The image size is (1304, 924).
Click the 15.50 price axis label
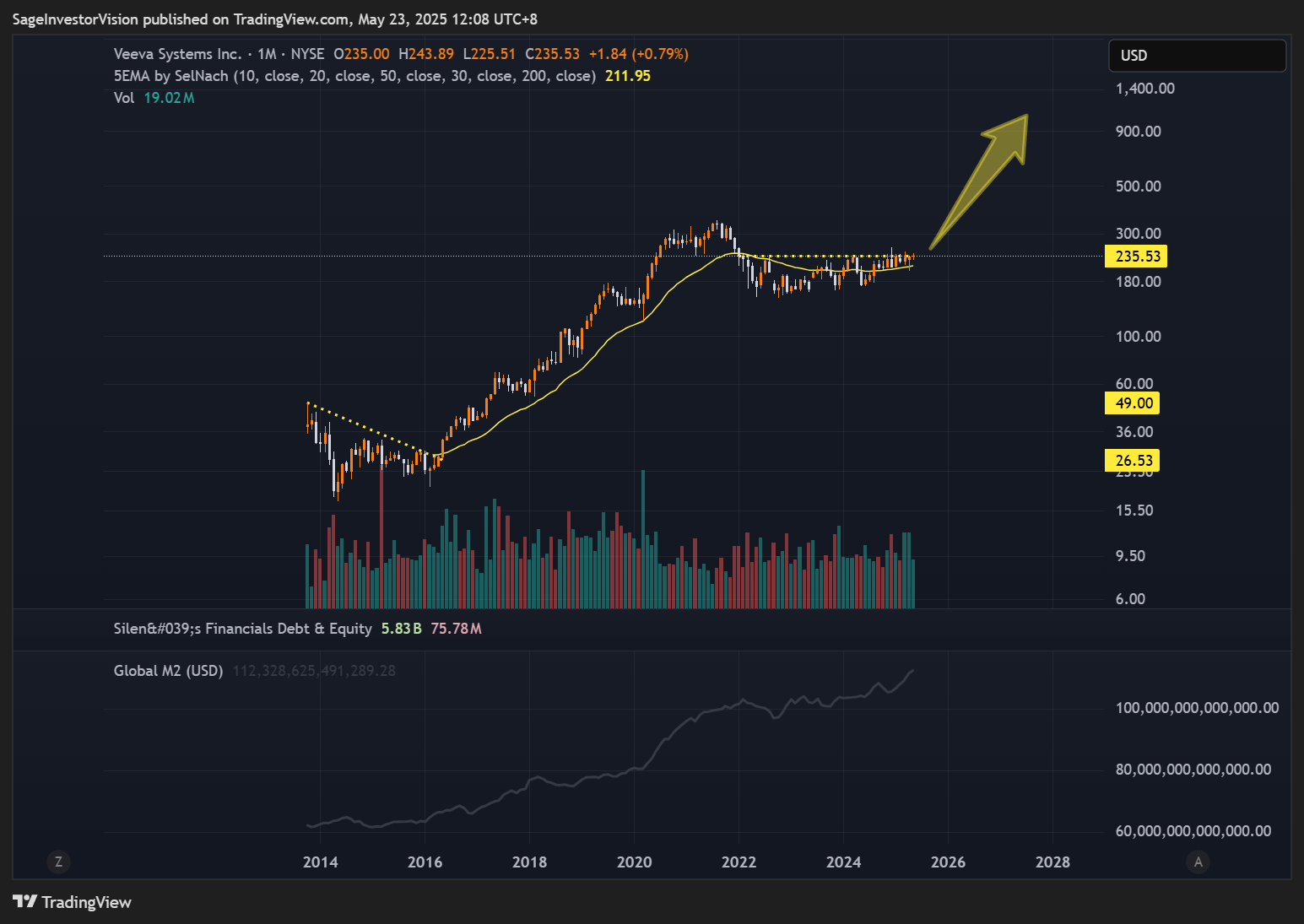tap(1134, 511)
